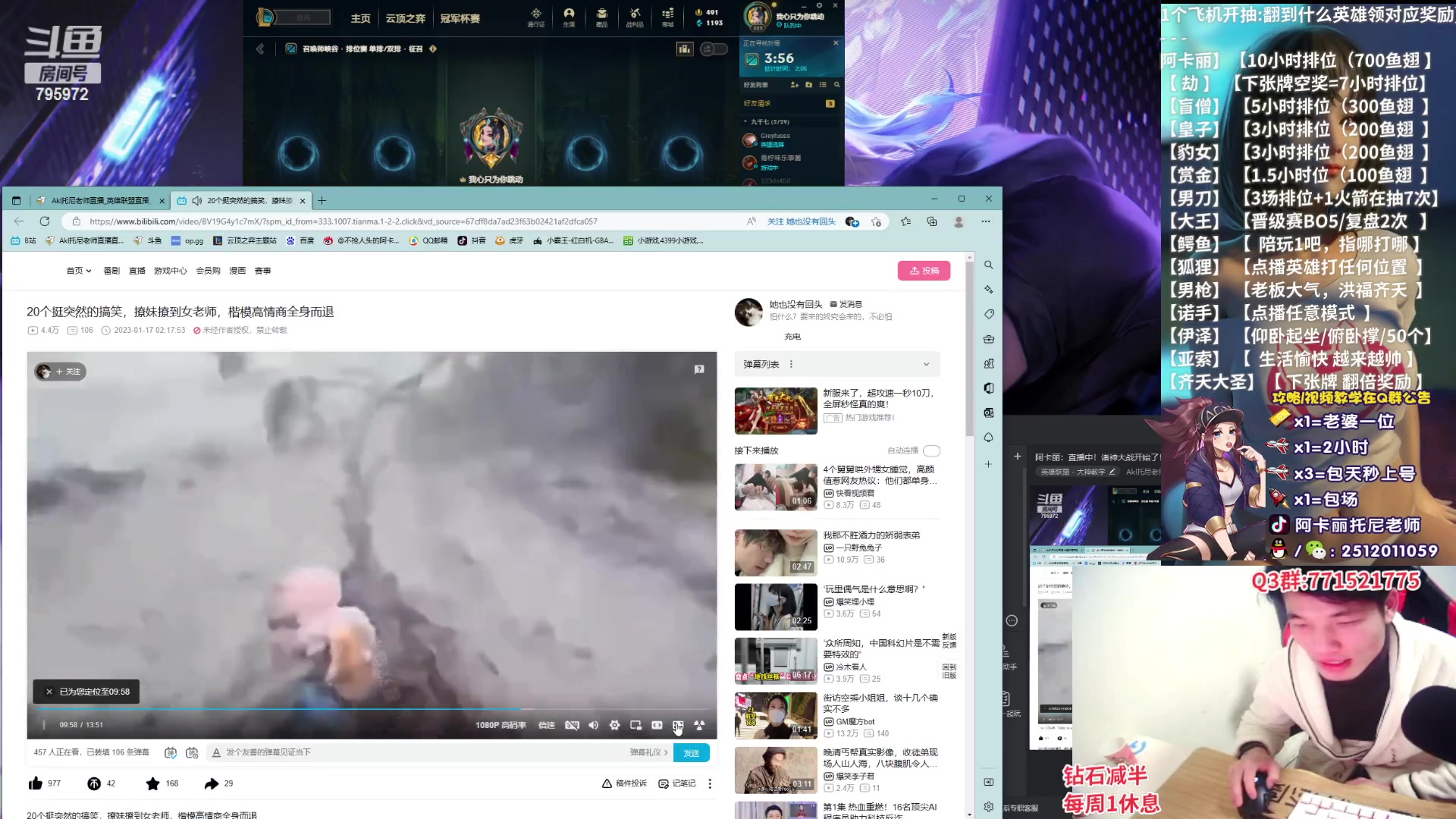Open the 直播 navigation menu item
The height and width of the screenshot is (819, 1456).
136,271
